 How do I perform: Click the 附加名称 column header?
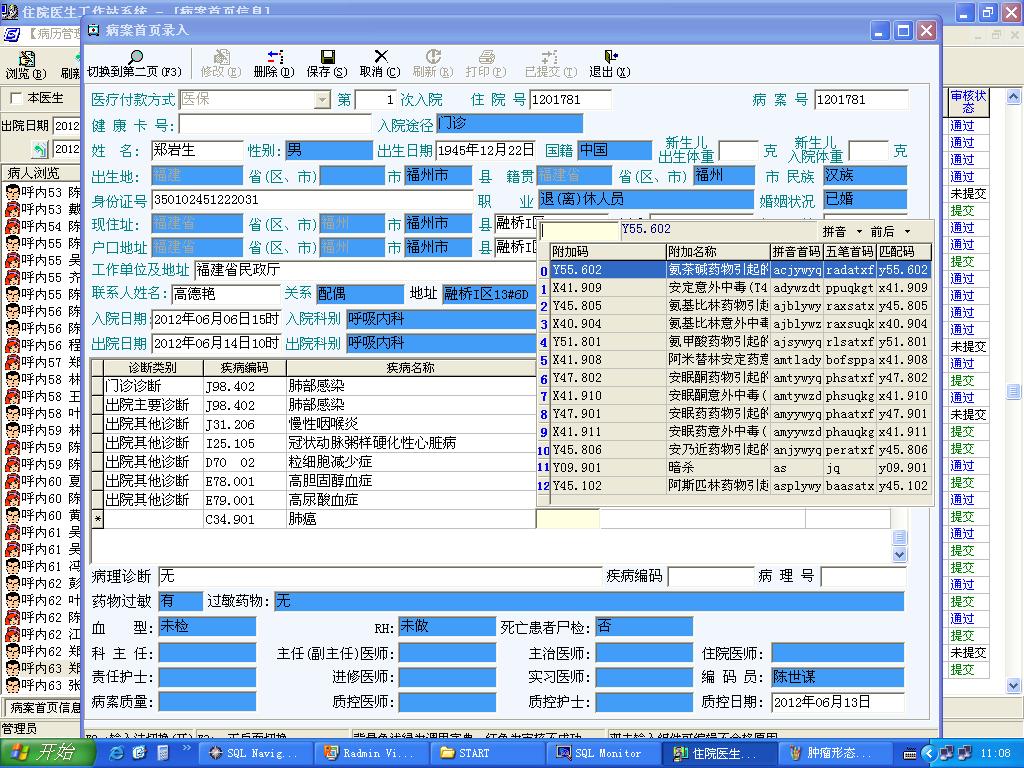[718, 251]
